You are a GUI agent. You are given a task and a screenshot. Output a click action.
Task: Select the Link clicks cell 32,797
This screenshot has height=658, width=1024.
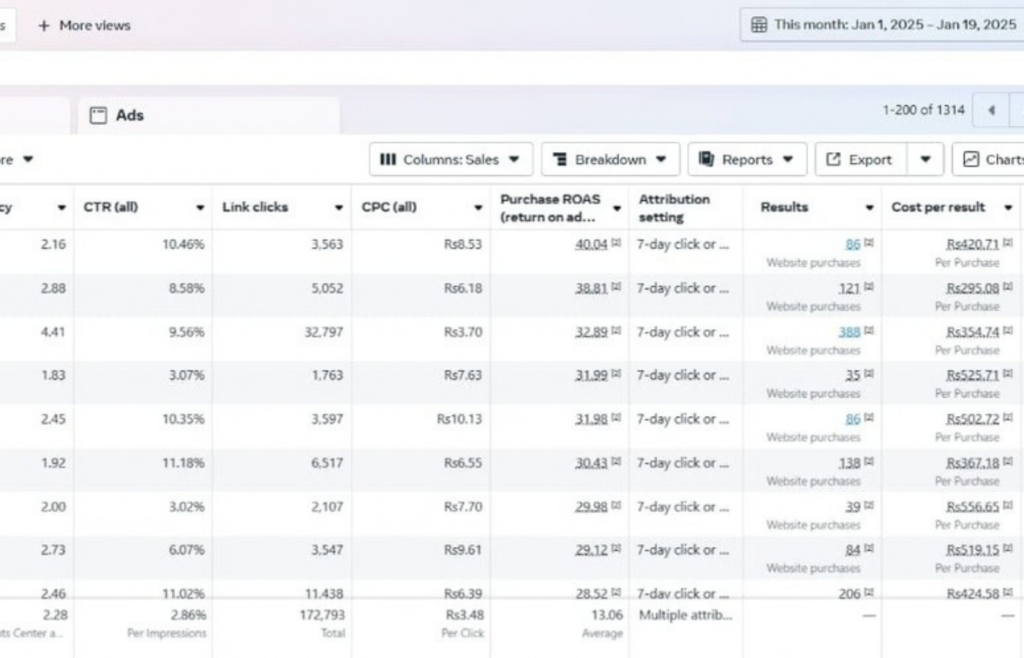coord(324,332)
